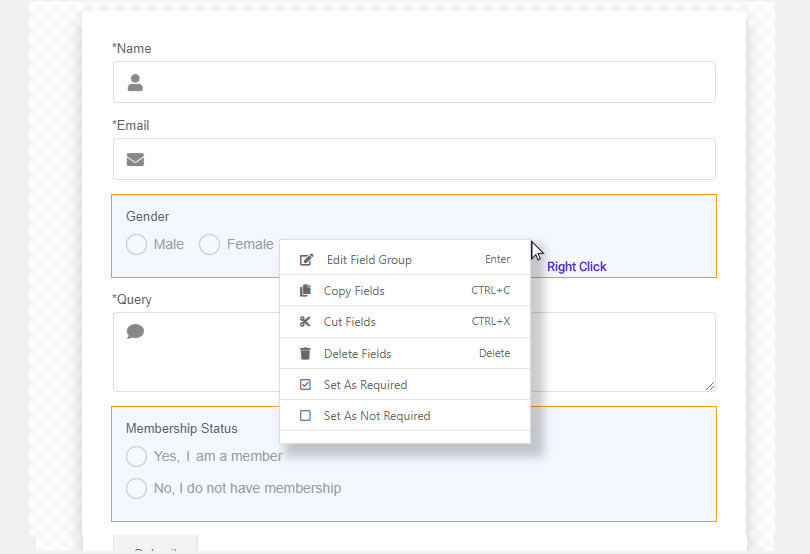Click the speech bubble icon in Query field
This screenshot has height=554, width=810.
tap(135, 331)
